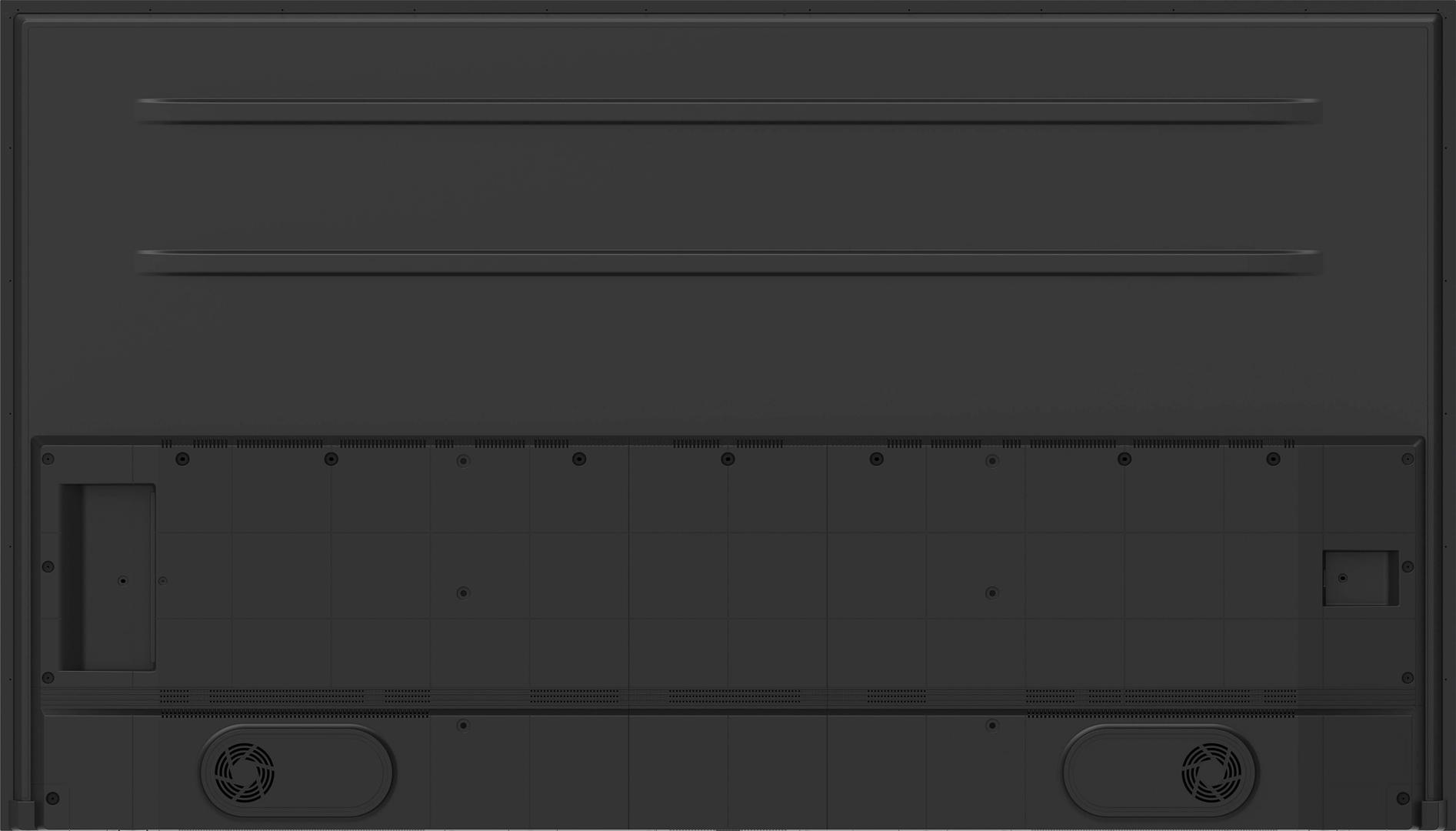Click the right bottom-row VESA mounting hole
Screen dimensions: 1456x831
(992, 726)
